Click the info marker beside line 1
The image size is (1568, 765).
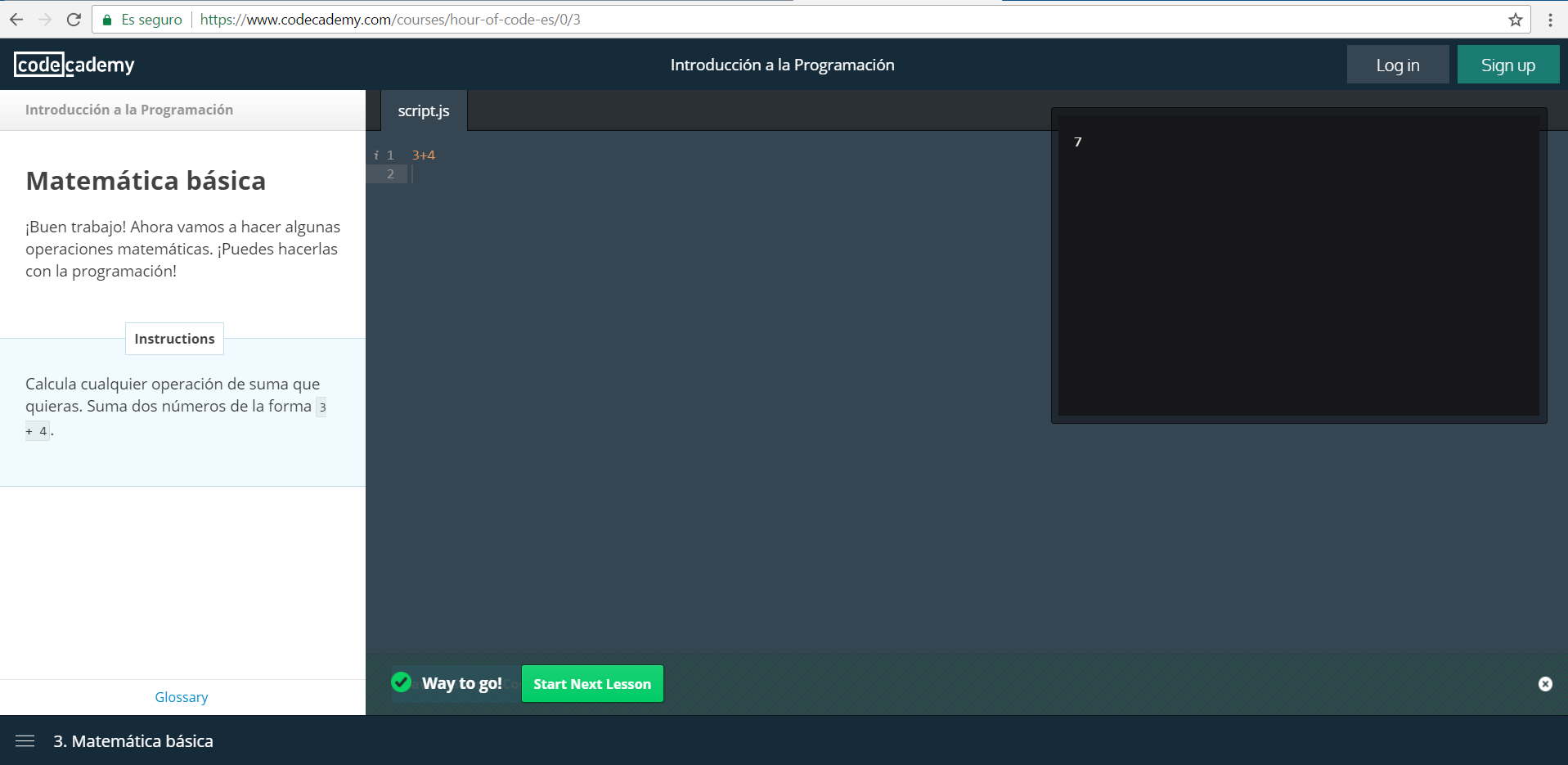(x=375, y=155)
